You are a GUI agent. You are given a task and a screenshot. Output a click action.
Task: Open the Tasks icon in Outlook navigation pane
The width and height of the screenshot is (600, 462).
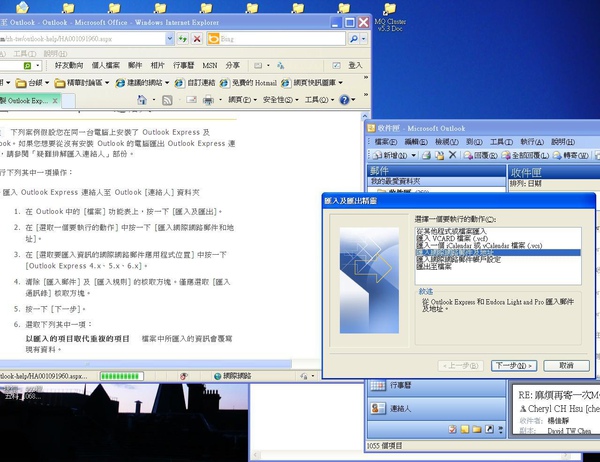(453, 429)
